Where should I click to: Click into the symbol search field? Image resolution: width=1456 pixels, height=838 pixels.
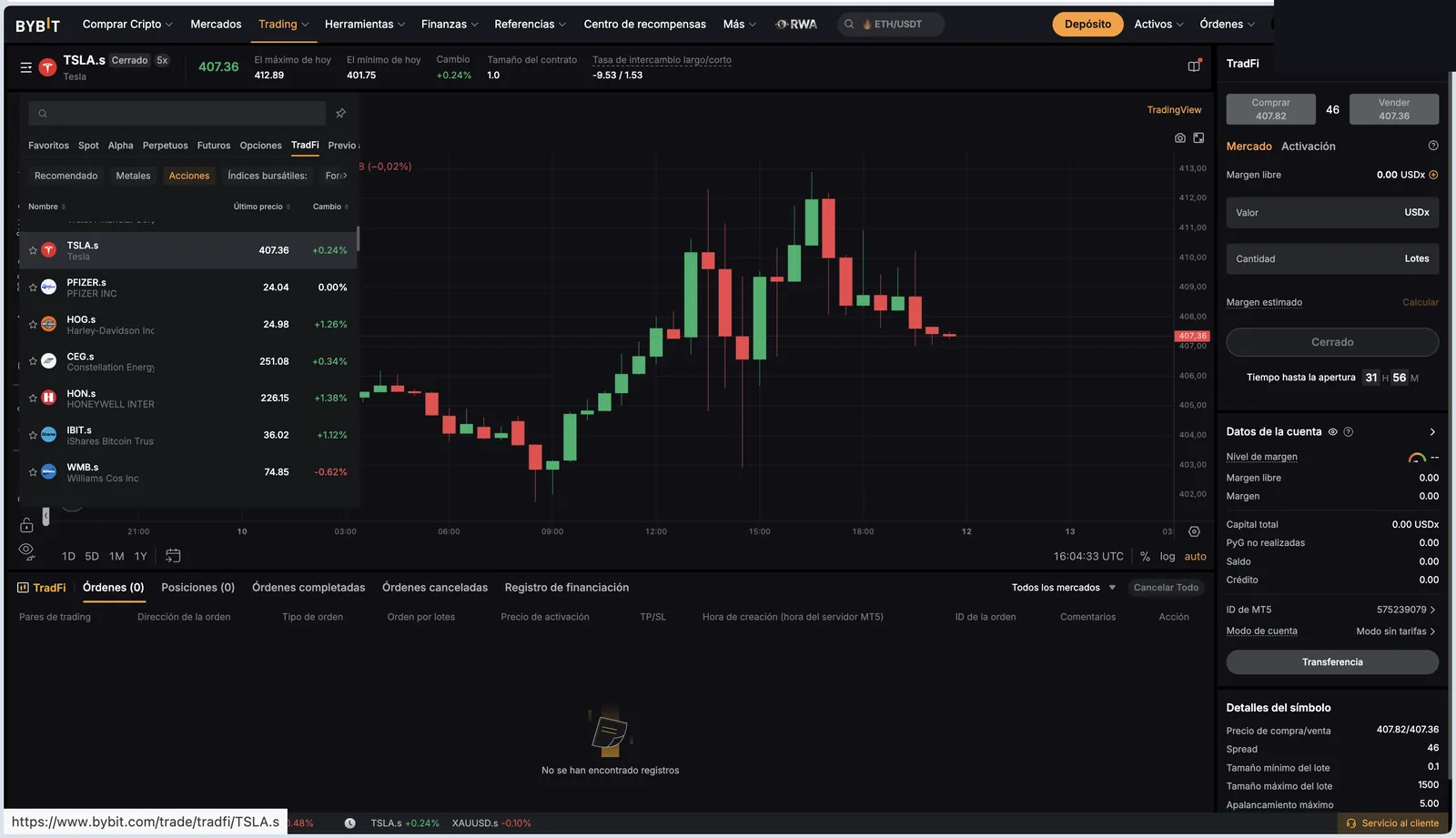click(177, 114)
